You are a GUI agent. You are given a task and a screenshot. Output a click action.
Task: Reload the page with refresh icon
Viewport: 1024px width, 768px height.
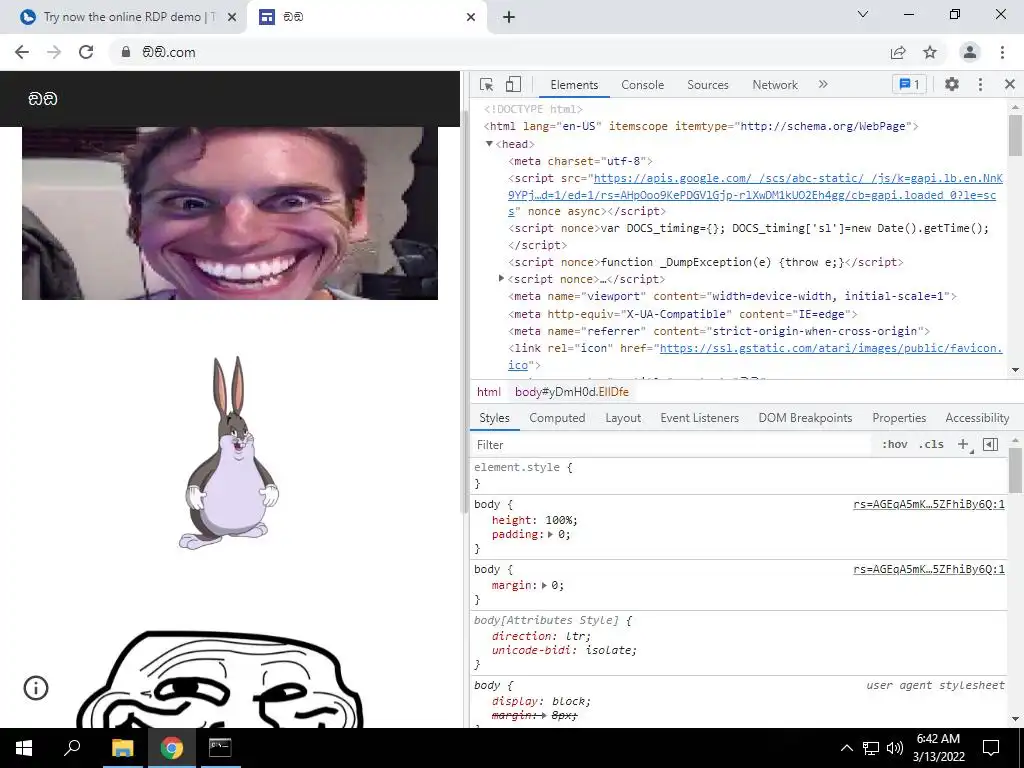[86, 52]
